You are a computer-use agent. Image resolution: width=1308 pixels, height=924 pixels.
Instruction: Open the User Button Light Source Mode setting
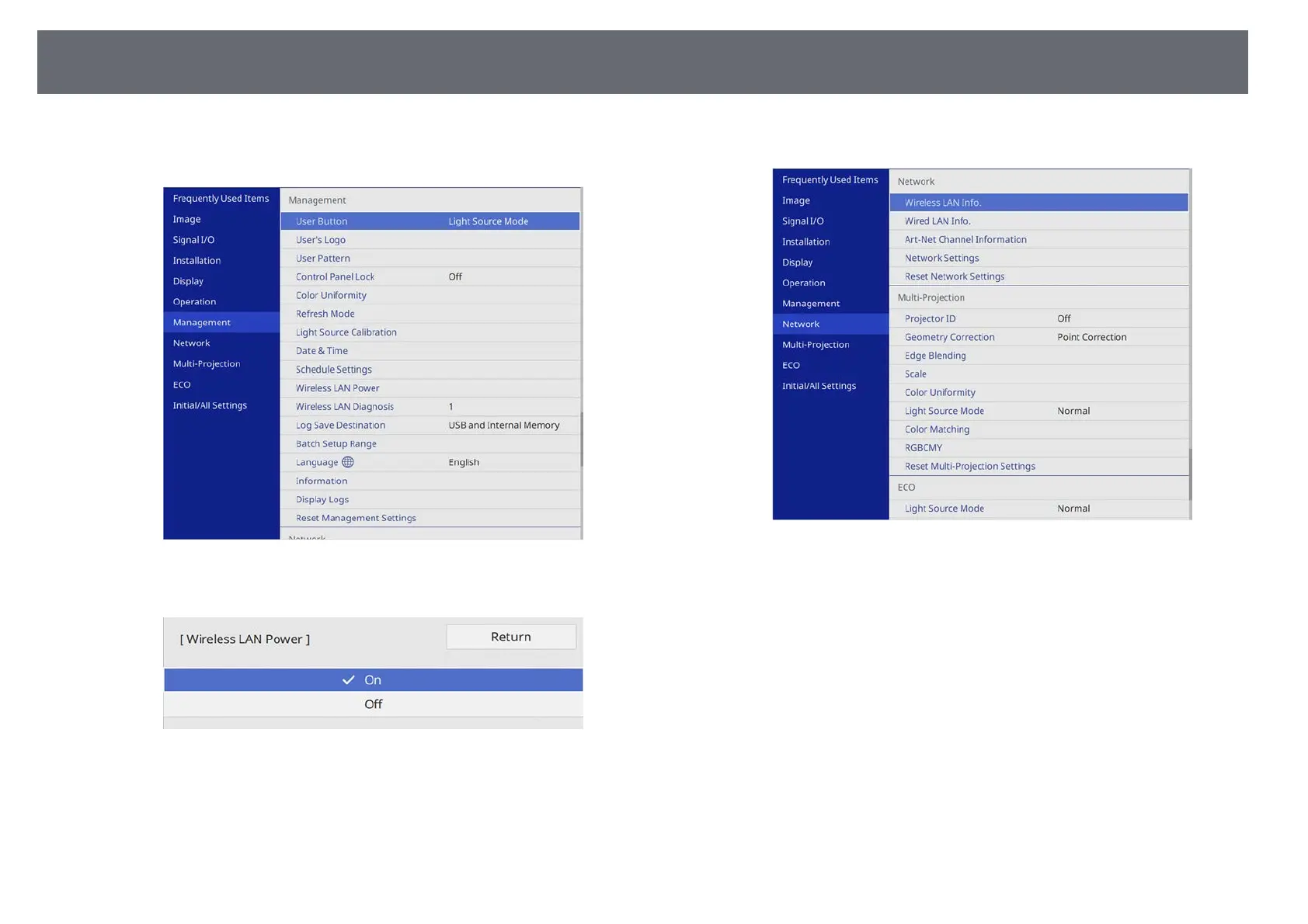430,221
